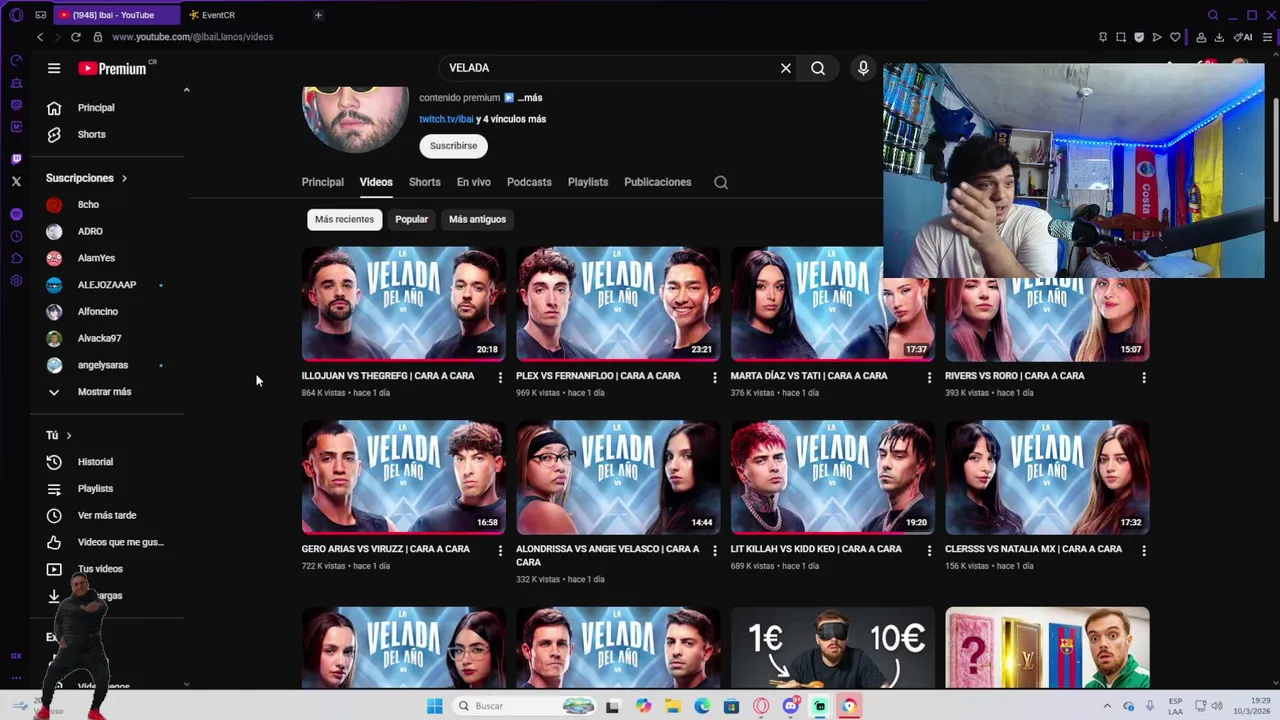Open GERO ARIAS VS VIRUZZ video thumbnail
Screen dimensions: 1280x720
tap(403, 477)
